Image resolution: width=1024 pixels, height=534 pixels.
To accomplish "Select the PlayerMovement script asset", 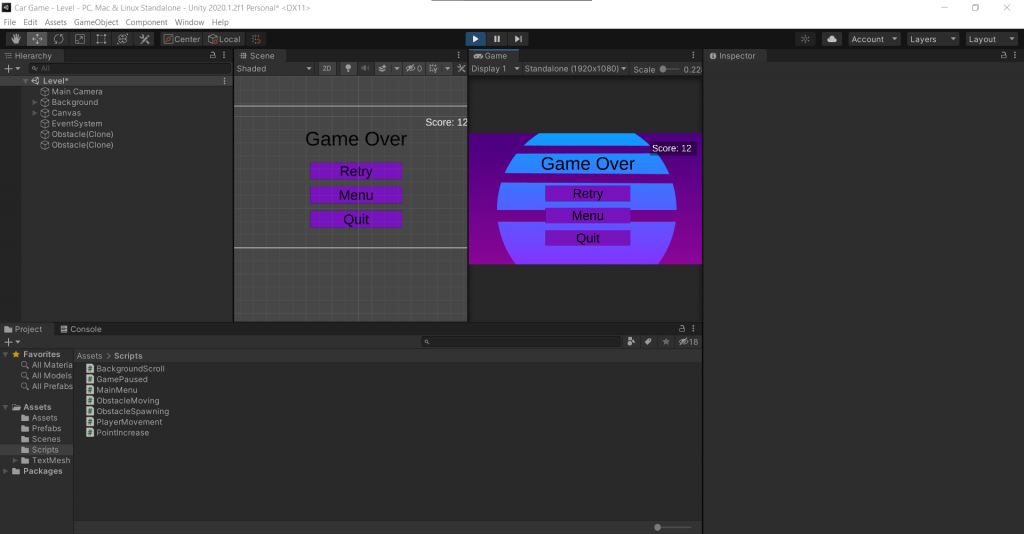I will [x=129, y=422].
